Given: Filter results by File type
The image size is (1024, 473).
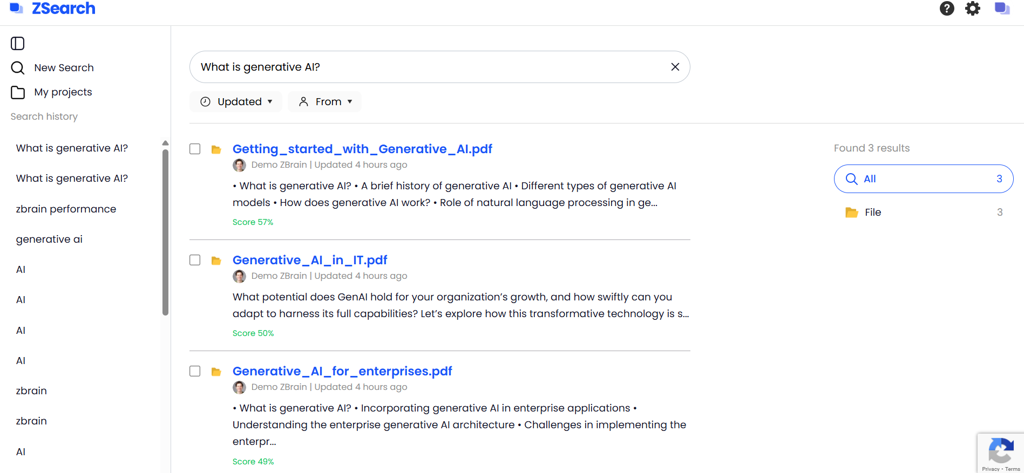Looking at the screenshot, I should [872, 212].
